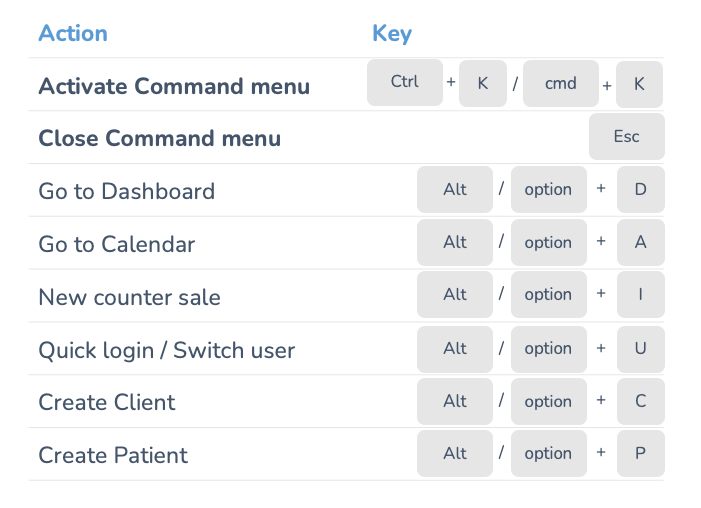Click option key in Create Patient row
Screen dimensions: 701x508
(548, 454)
